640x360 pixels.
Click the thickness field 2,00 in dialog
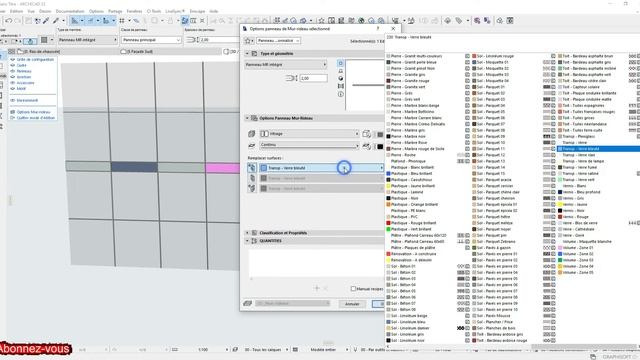tap(313, 78)
